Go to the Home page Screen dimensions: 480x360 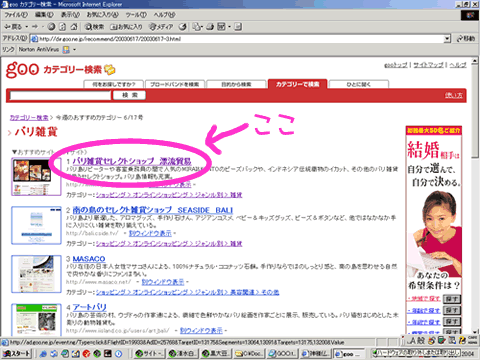74,27
